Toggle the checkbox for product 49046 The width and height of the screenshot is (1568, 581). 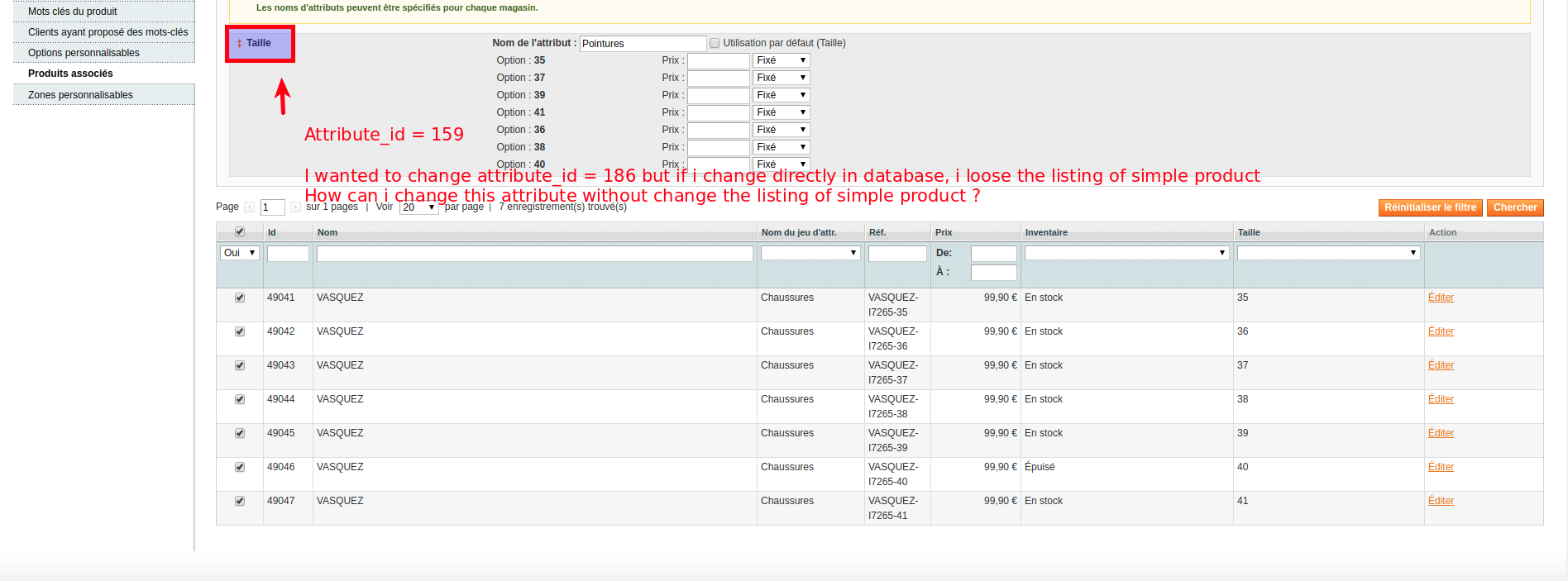coord(240,467)
